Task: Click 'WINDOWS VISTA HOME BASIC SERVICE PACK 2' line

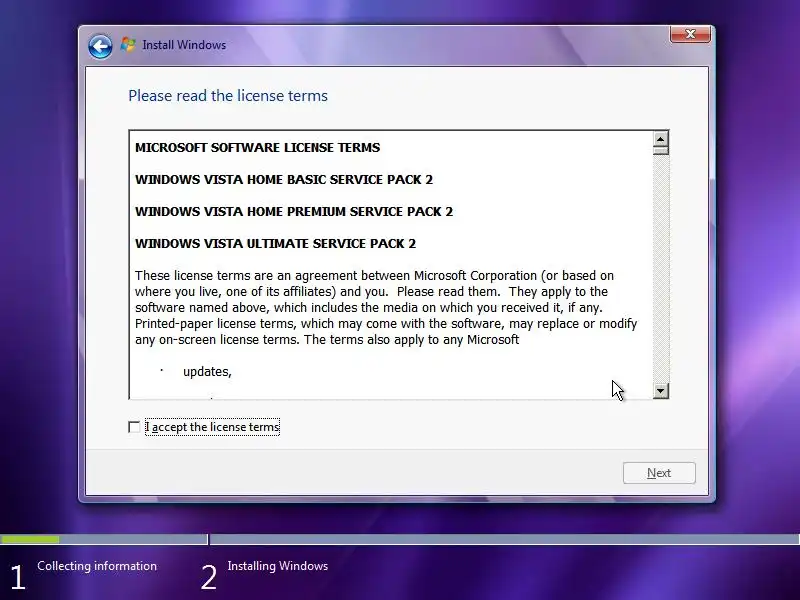Action: tap(284, 180)
